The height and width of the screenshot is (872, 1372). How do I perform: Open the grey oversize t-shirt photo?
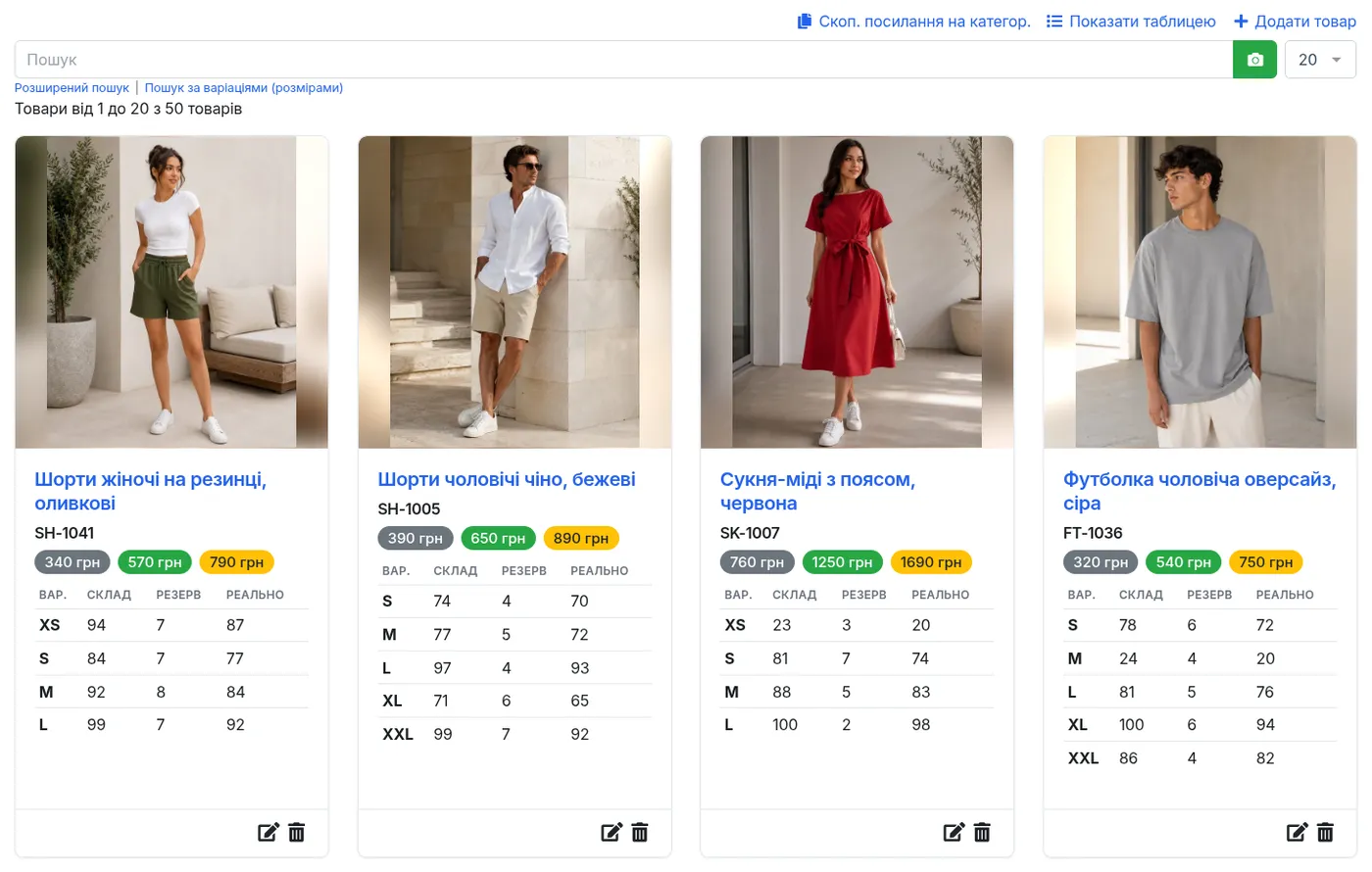[x=1200, y=292]
